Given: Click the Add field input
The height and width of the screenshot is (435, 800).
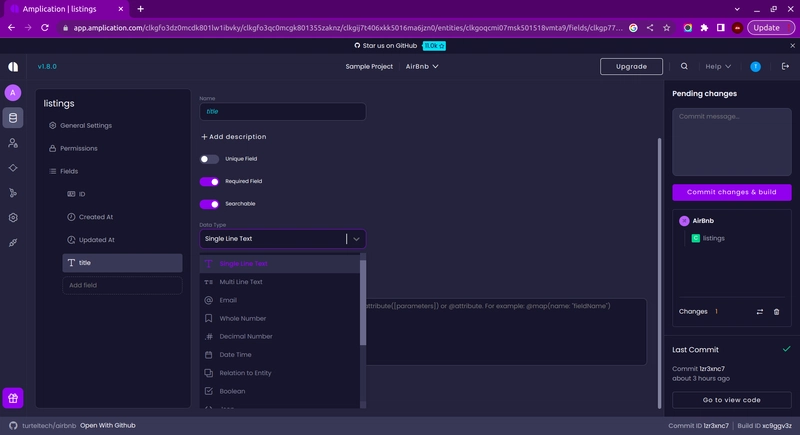Looking at the screenshot, I should point(122,286).
